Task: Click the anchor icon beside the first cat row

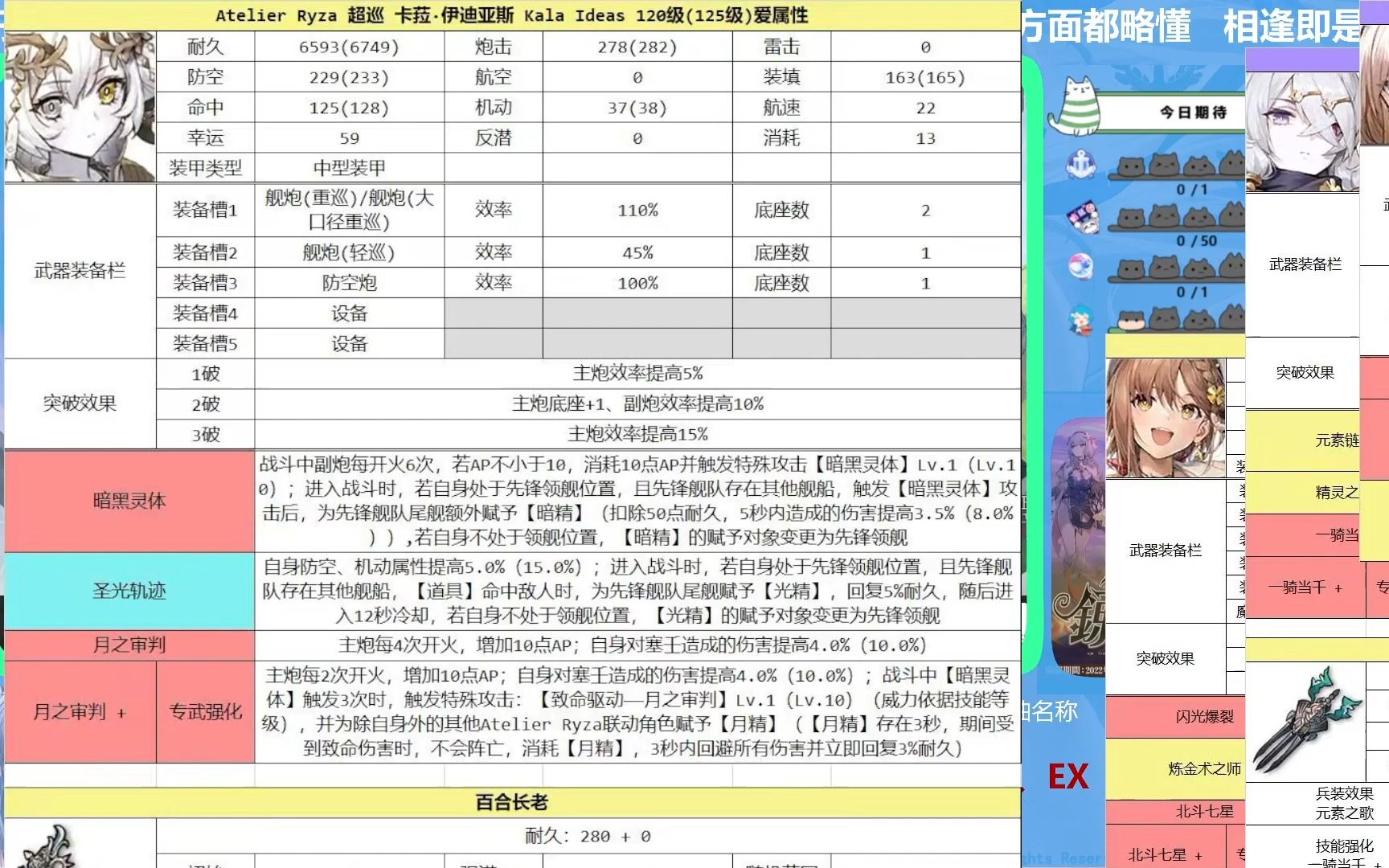Action: (1081, 165)
